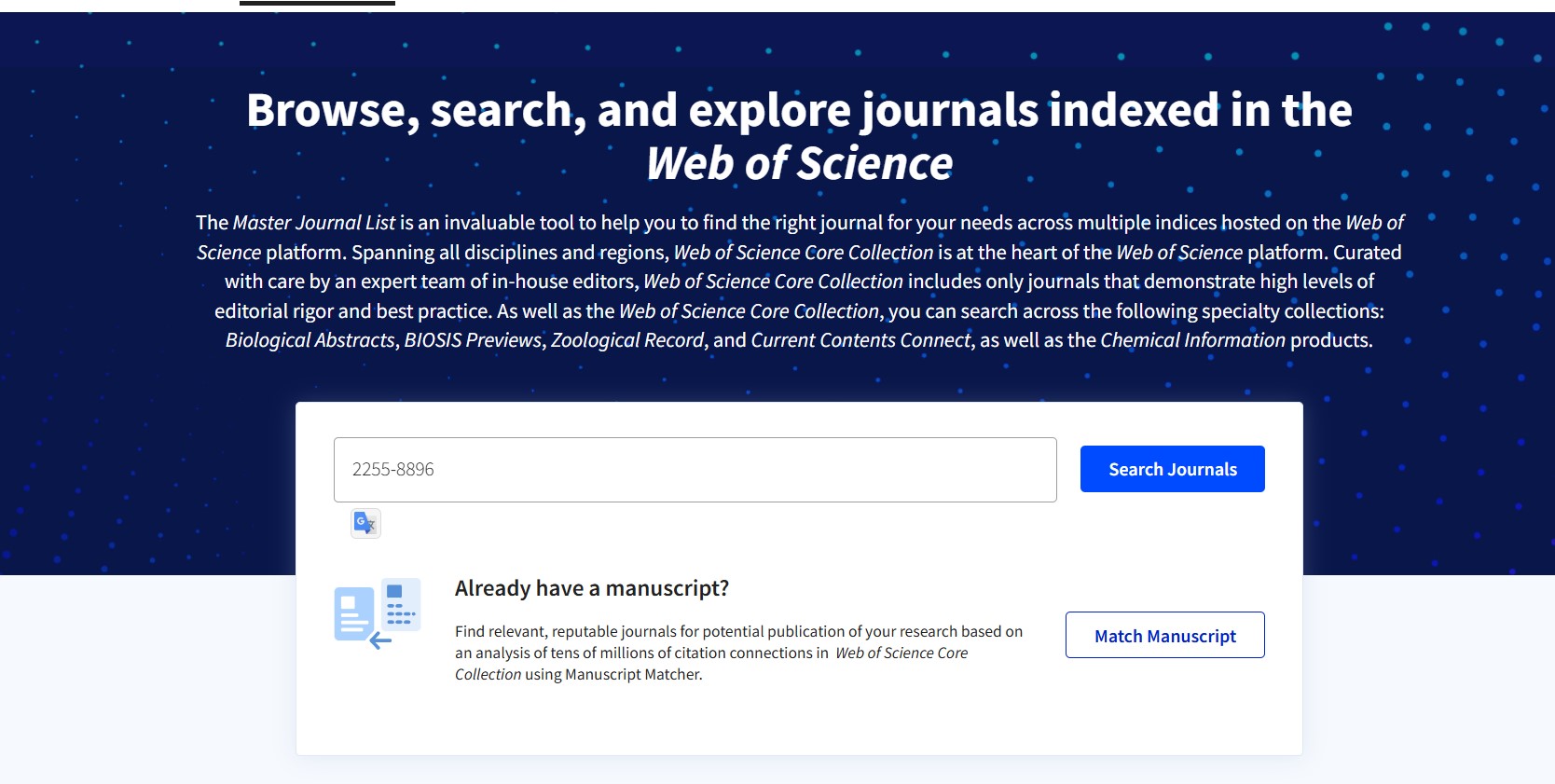Click the manuscript documents illustration icon
Viewport: 1555px width, 784px height.
tap(378, 612)
